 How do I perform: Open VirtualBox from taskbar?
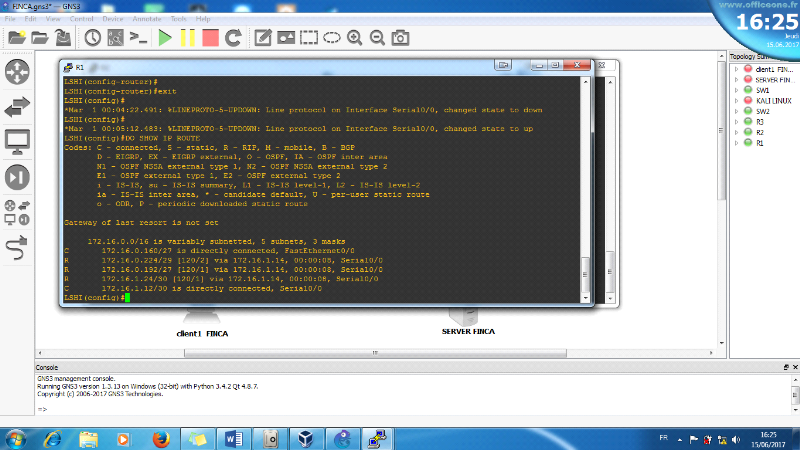[306, 439]
